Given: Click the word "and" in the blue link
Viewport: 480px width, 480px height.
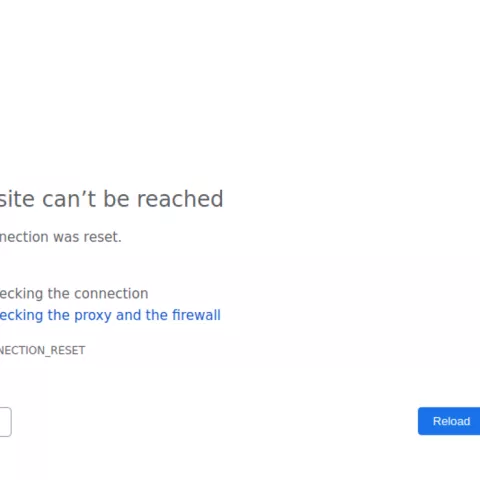Looking at the screenshot, I should (x=128, y=315).
